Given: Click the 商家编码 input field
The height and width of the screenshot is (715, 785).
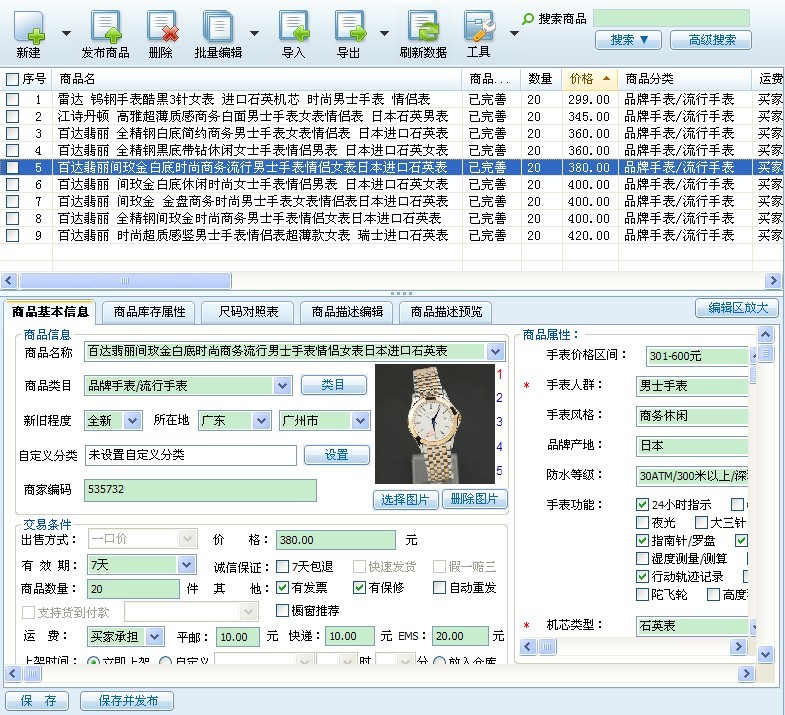Looking at the screenshot, I should click(200, 490).
